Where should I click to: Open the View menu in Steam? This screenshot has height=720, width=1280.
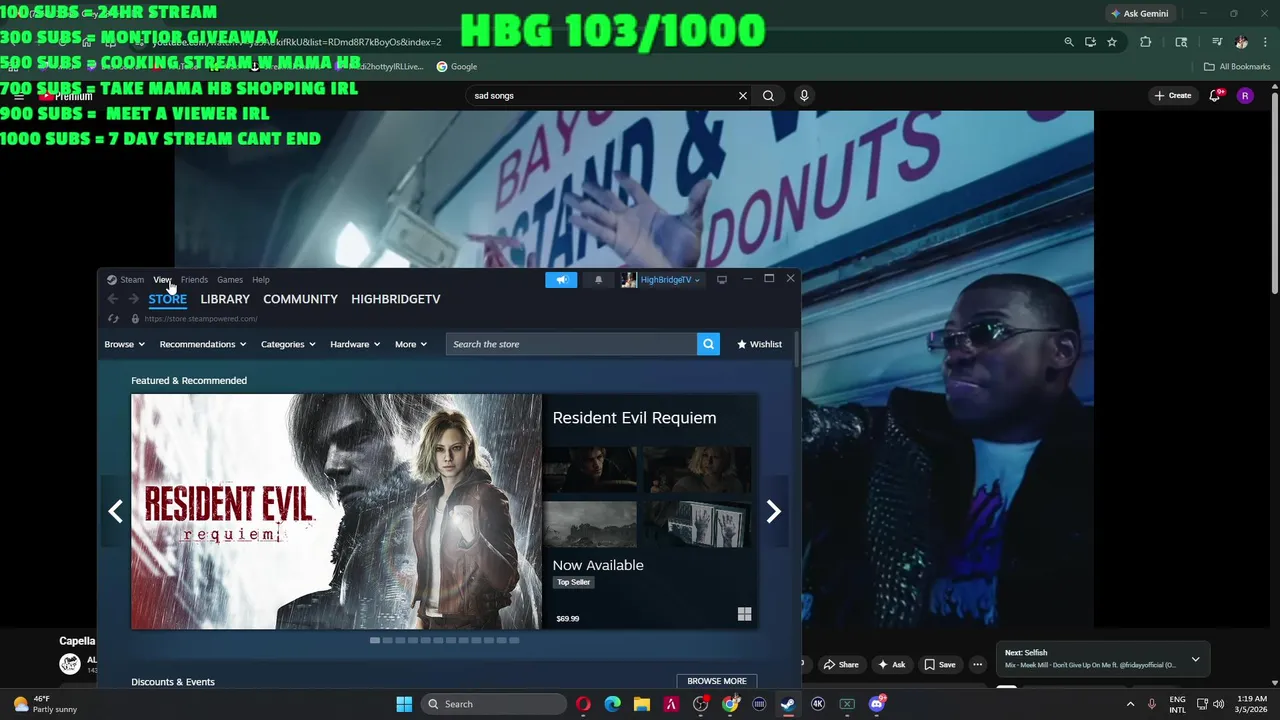pos(162,280)
